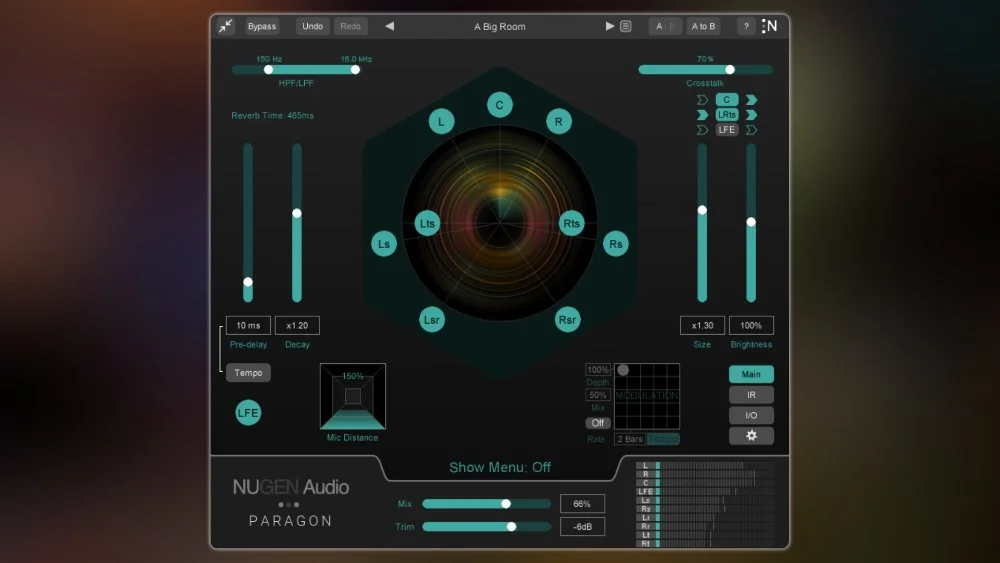Select the Ls speaker node
Viewport: 1000px width, 563px height.
(x=384, y=244)
